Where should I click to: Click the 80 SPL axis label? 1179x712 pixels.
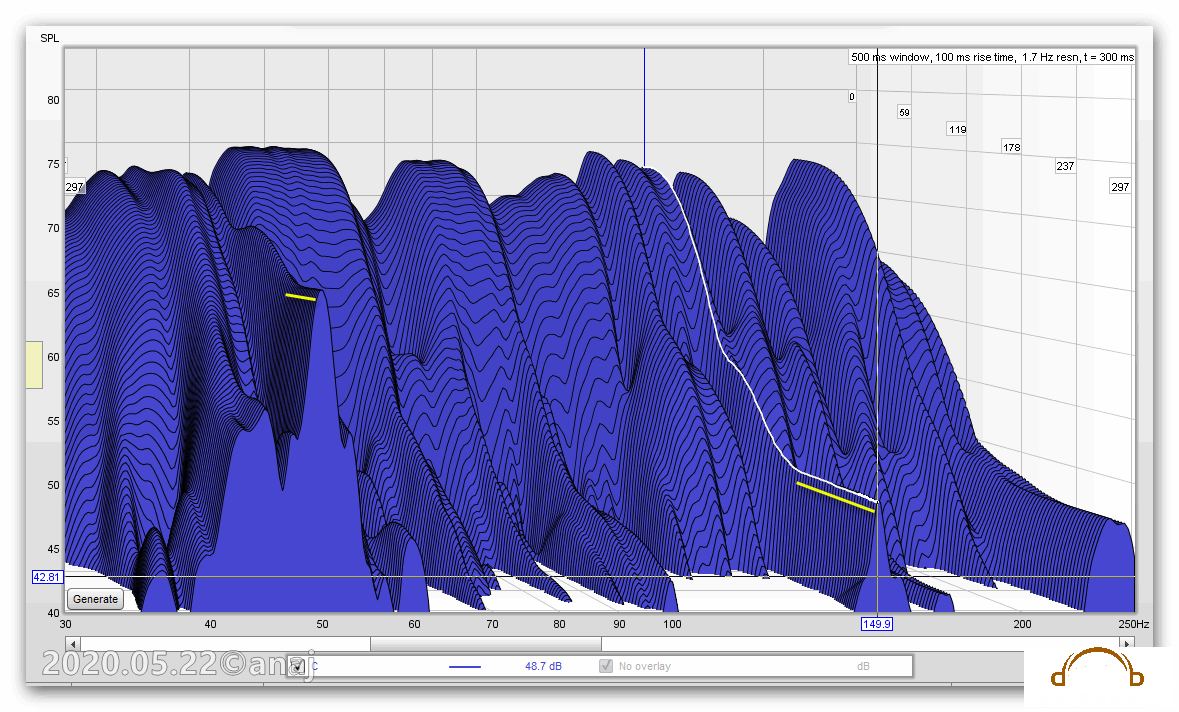(53, 100)
